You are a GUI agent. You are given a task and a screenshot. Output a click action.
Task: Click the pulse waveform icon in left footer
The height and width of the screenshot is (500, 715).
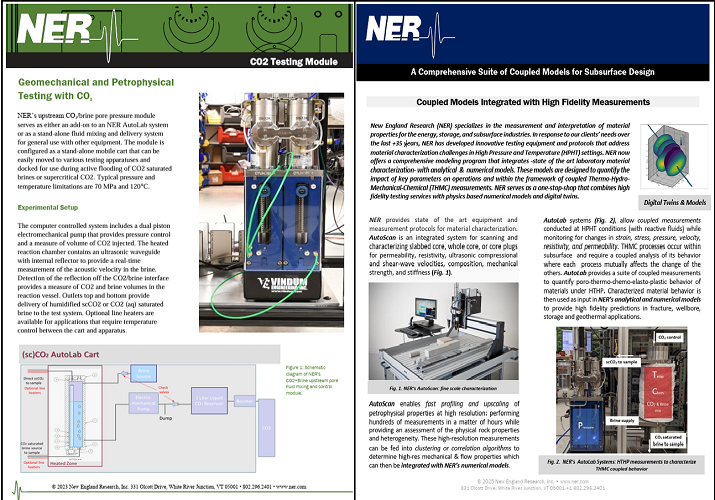(17, 490)
